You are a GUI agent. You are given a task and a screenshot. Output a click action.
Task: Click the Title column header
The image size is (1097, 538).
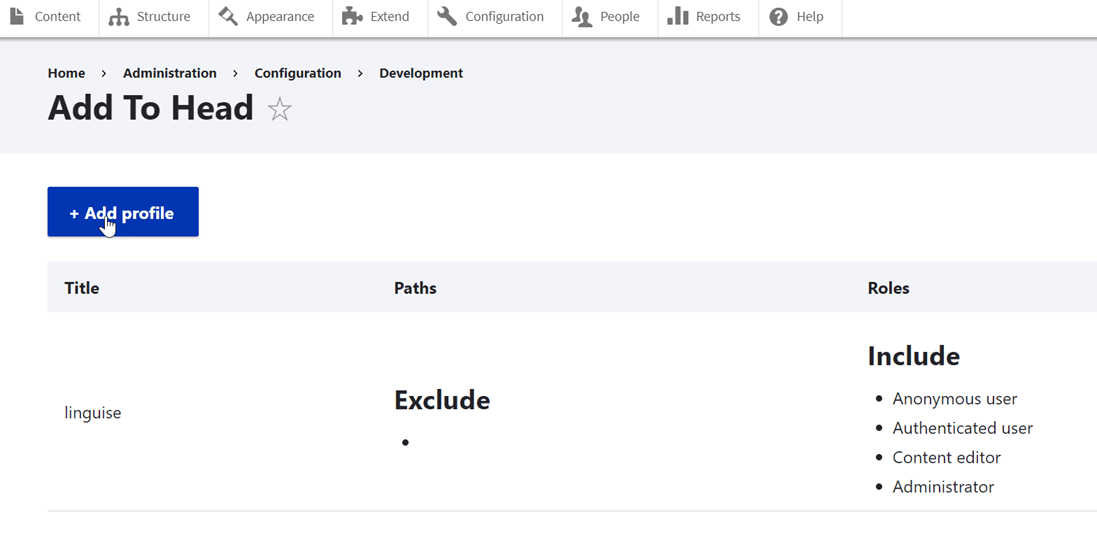click(82, 288)
